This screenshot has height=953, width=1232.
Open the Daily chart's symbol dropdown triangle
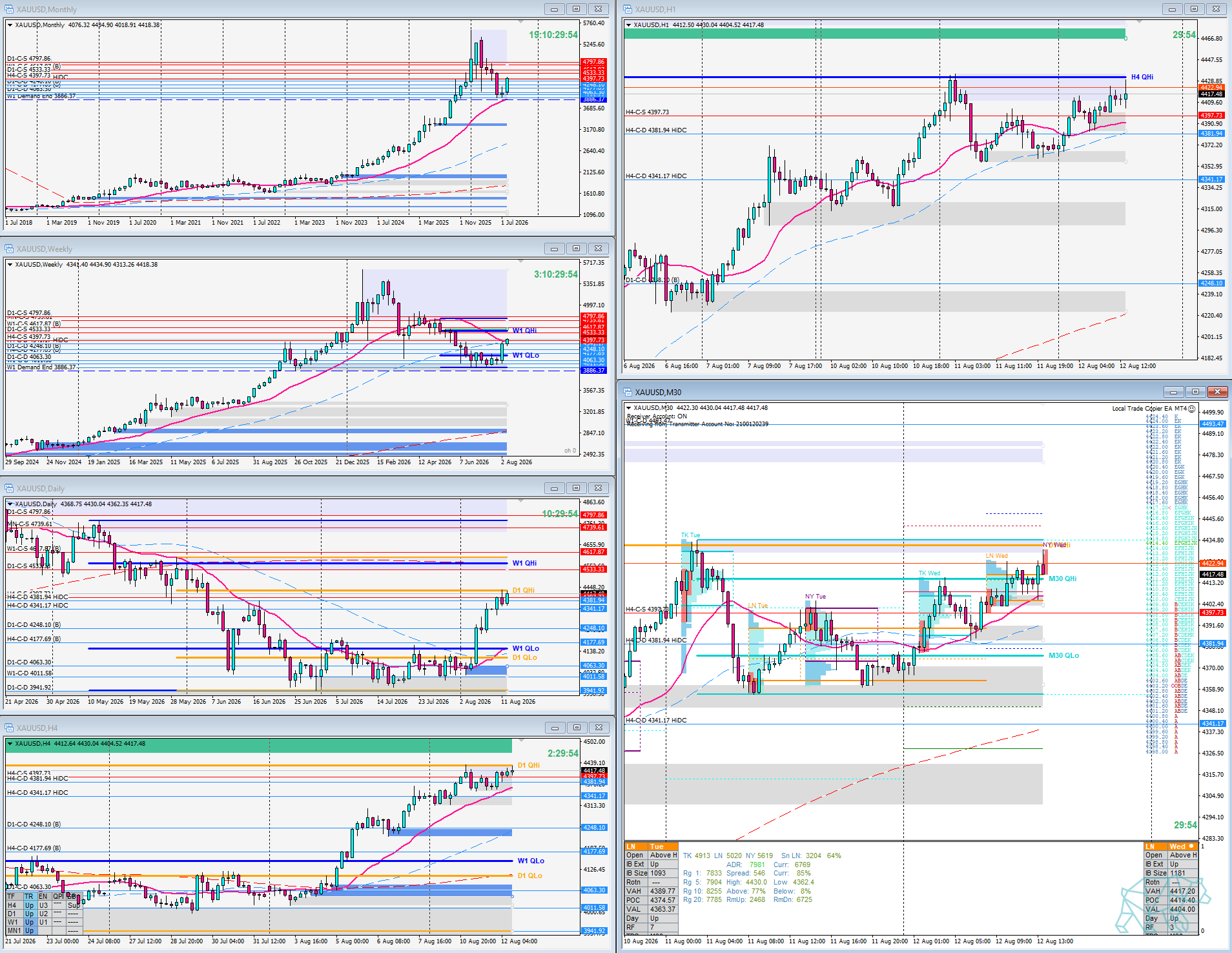[x=10, y=504]
